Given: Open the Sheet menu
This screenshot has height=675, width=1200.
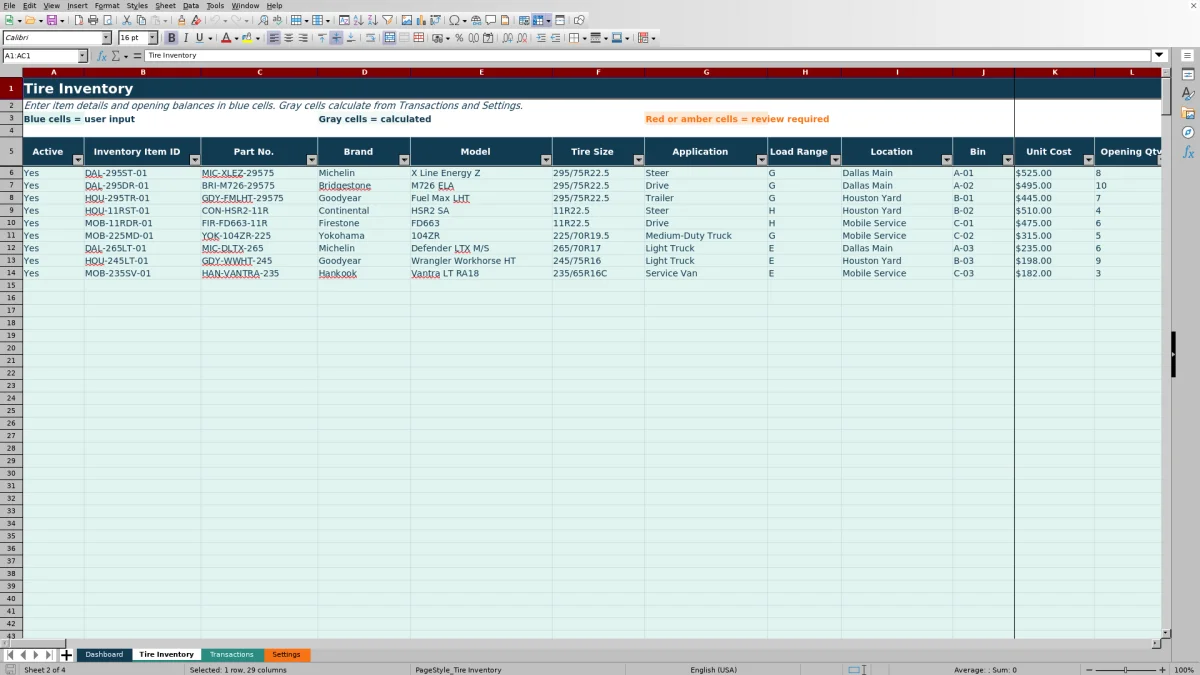Looking at the screenshot, I should point(165,6).
